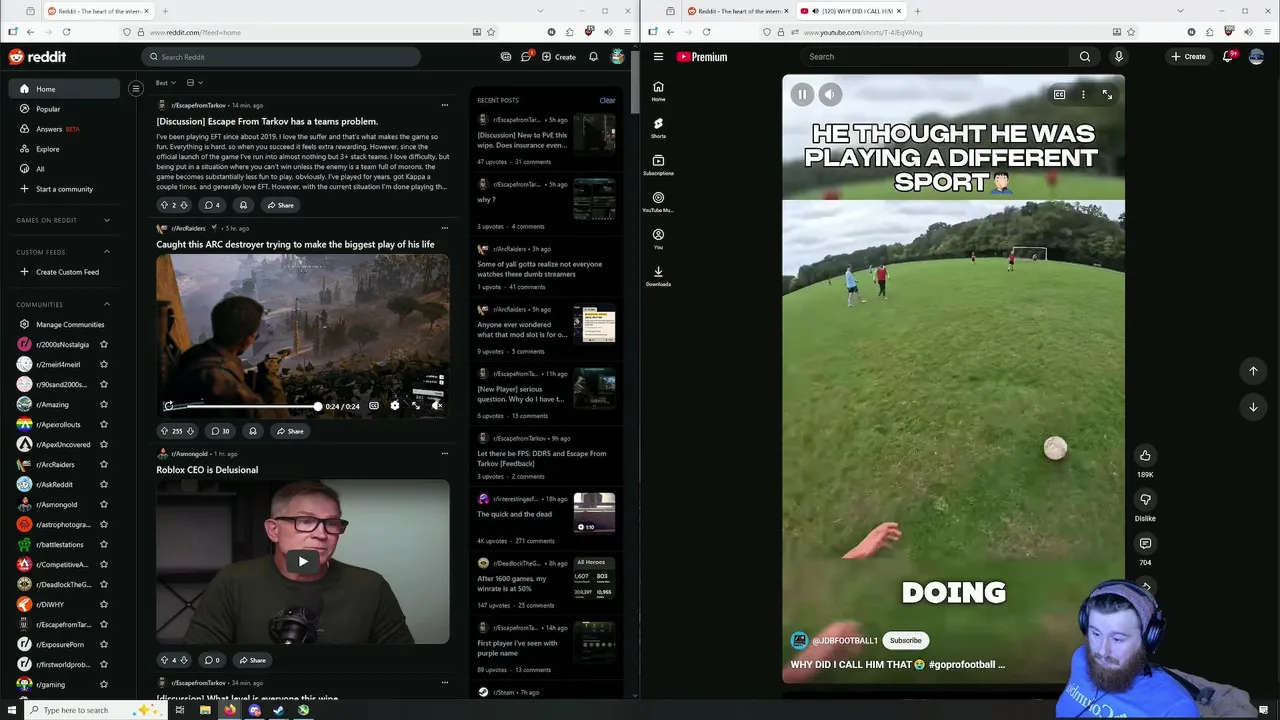Click Clear in Recent Posts panel
The height and width of the screenshot is (720, 1280).
[607, 101]
